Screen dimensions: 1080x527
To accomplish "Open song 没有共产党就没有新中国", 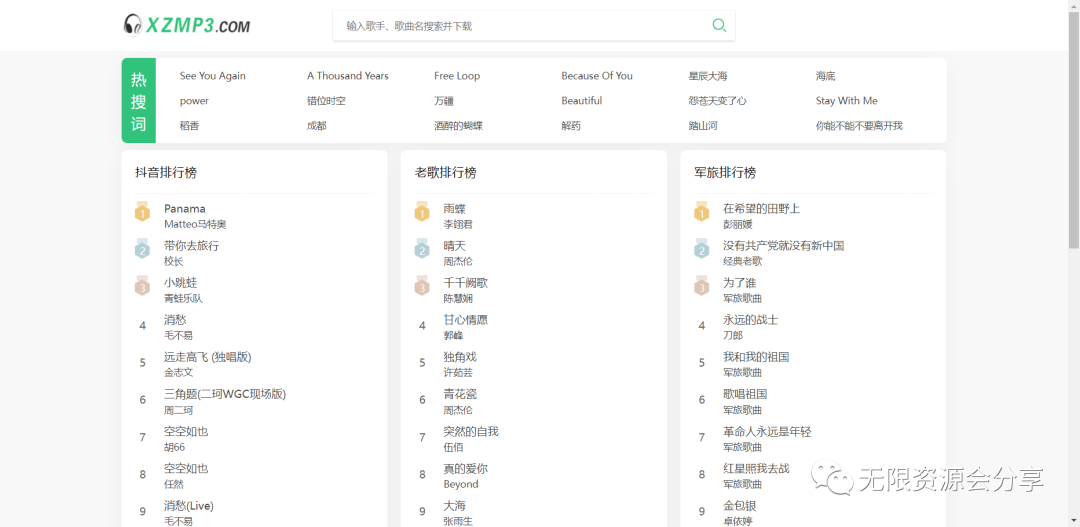I will 784,245.
